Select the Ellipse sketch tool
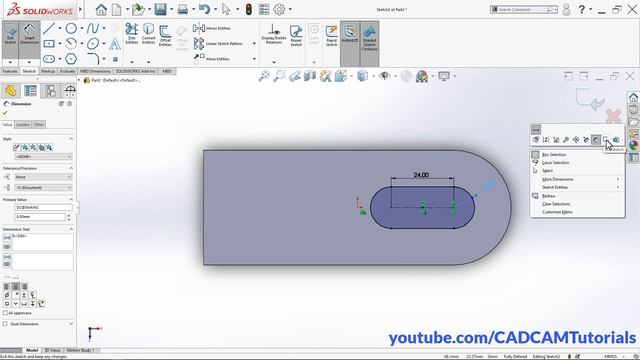The height and width of the screenshot is (360, 640). pos(93,43)
